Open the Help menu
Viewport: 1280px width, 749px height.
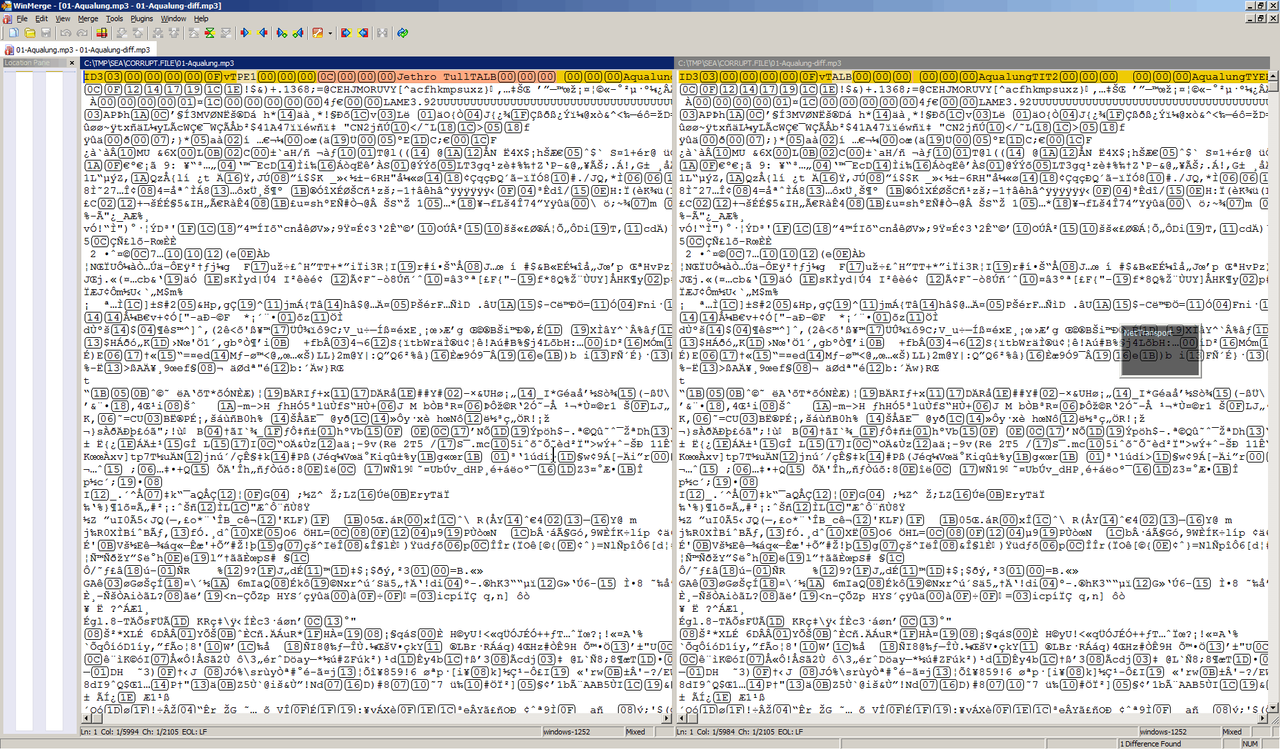click(x=201, y=19)
